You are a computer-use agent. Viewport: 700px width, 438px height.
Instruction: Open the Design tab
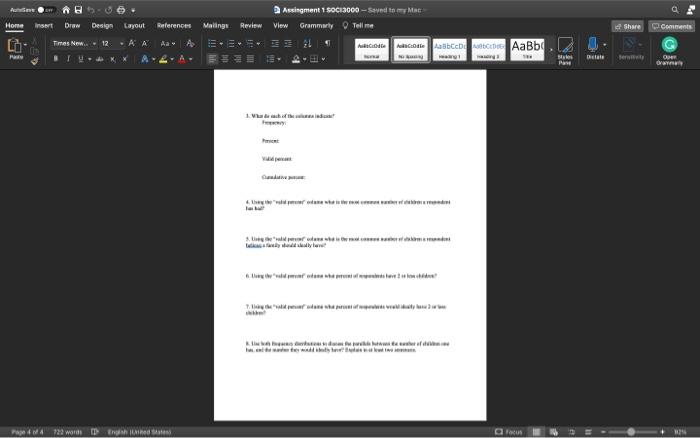pyautogui.click(x=102, y=26)
